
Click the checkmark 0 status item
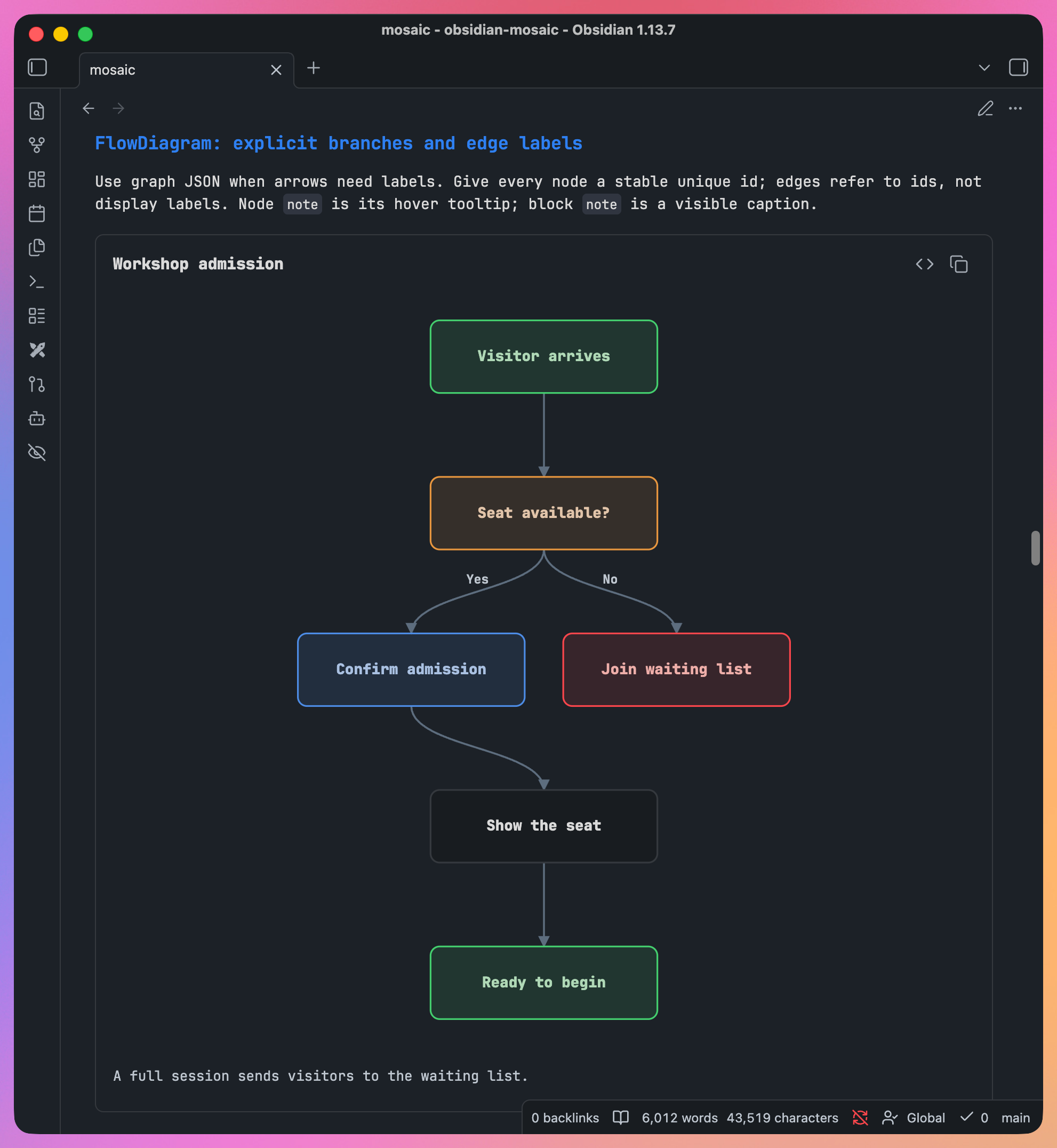tap(974, 1118)
